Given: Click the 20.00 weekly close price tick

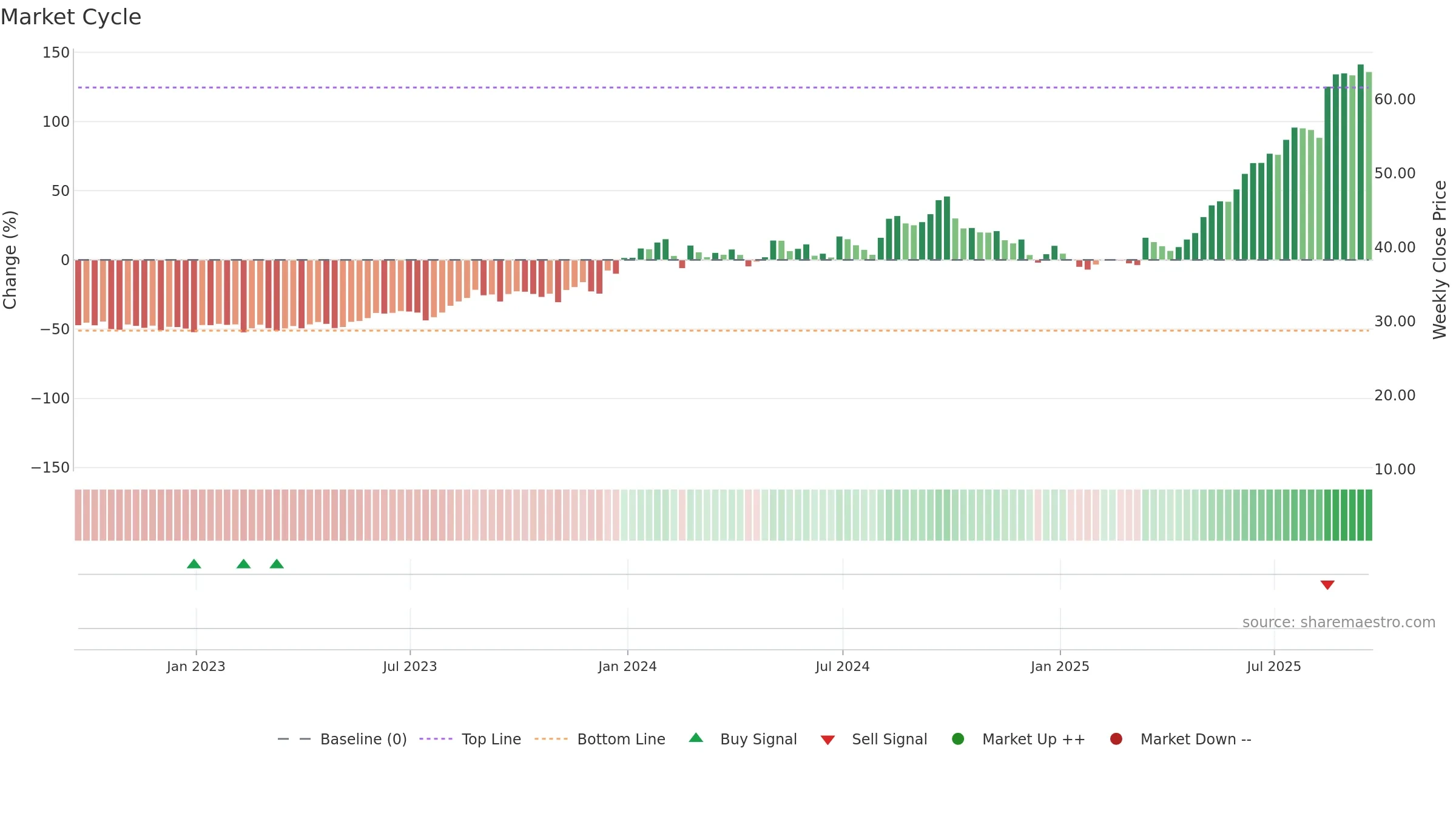Looking at the screenshot, I should coord(1395,396).
